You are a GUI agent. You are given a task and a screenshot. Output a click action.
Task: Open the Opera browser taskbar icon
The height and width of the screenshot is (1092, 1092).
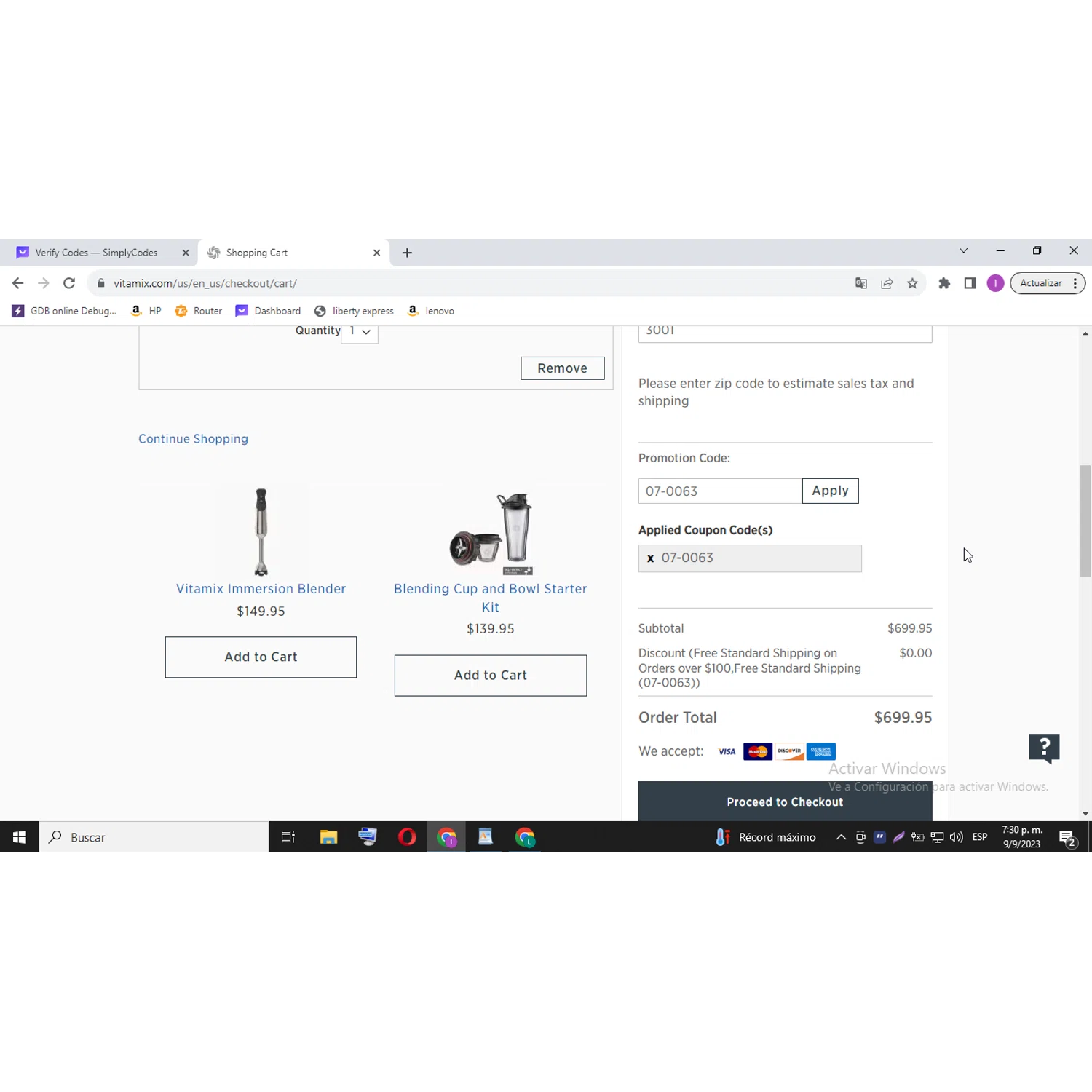pos(407,837)
